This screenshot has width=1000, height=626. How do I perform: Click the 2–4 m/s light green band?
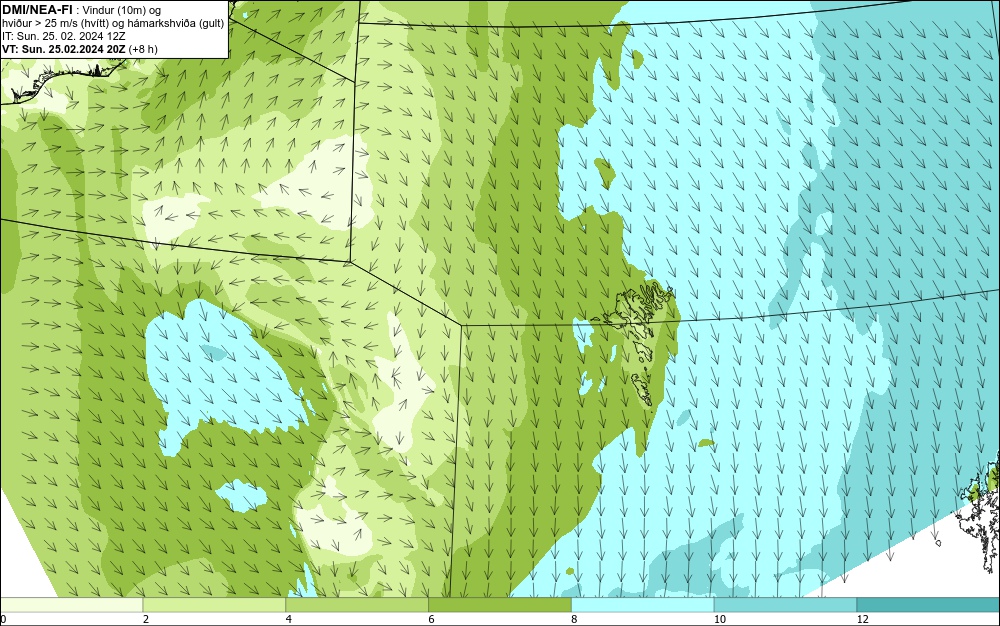214,604
